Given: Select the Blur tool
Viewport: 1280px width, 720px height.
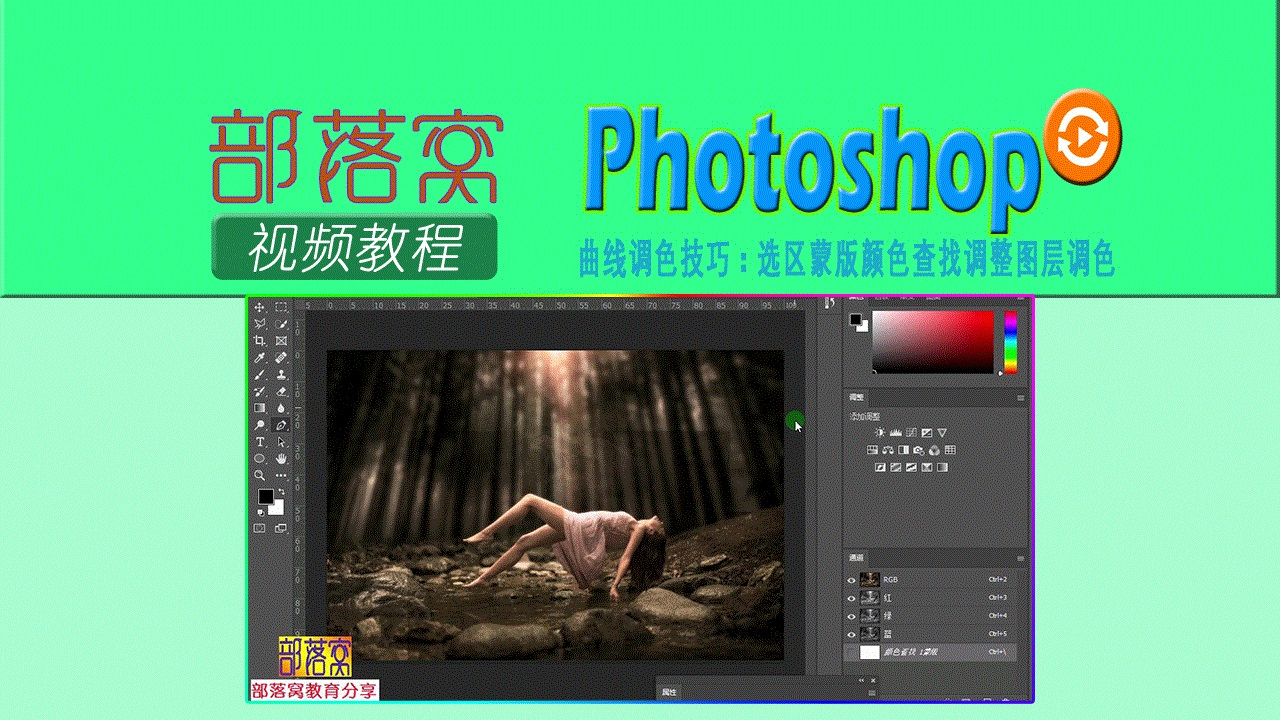Looking at the screenshot, I should [x=281, y=408].
